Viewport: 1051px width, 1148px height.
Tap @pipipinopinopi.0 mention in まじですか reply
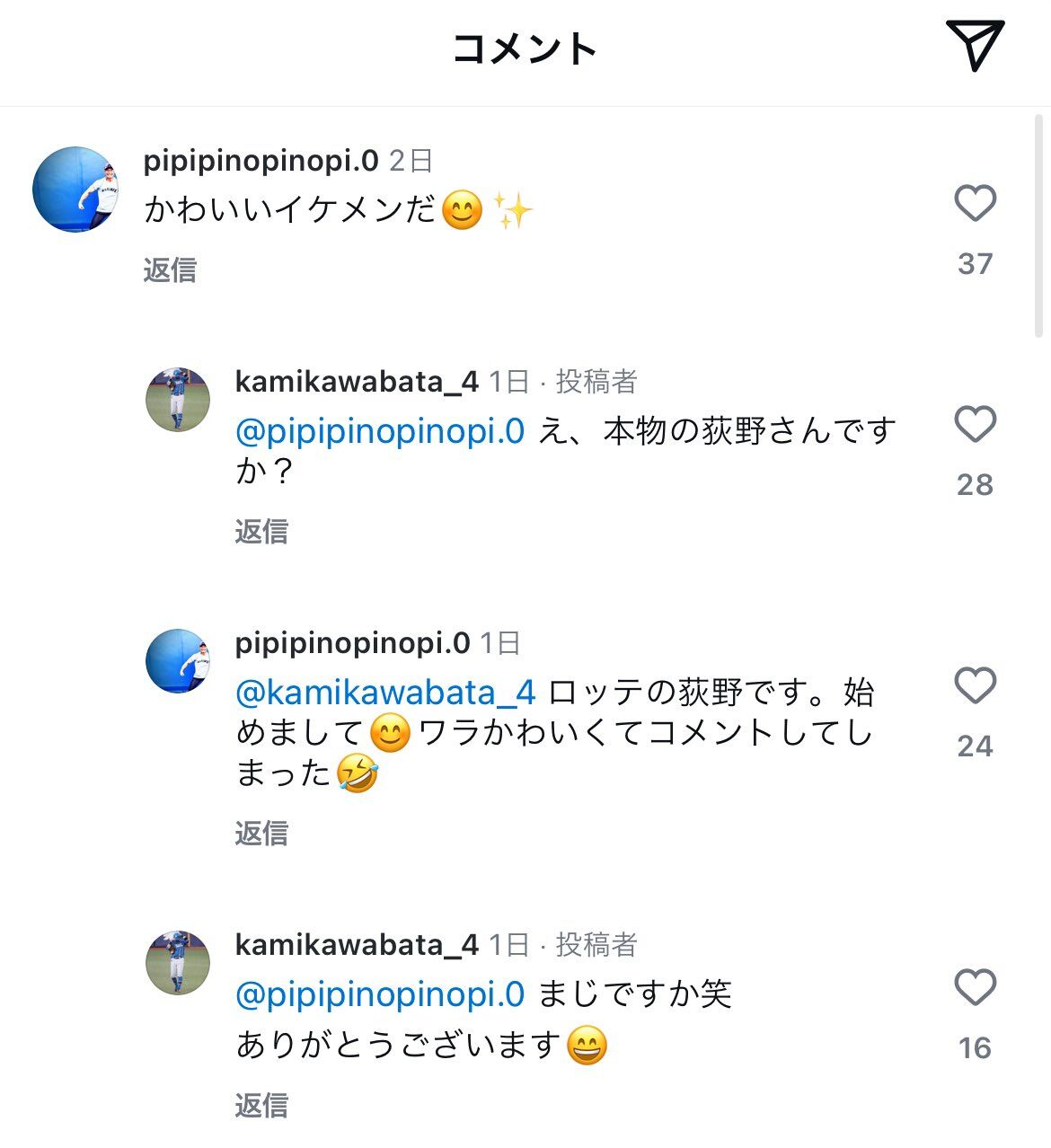(379, 995)
